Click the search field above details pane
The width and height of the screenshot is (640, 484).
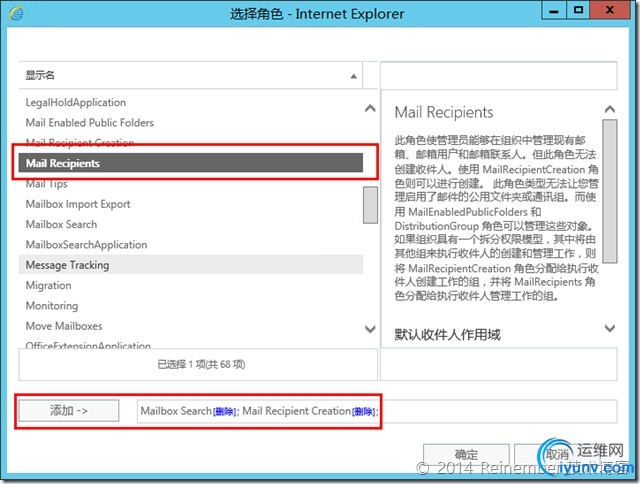coord(498,75)
